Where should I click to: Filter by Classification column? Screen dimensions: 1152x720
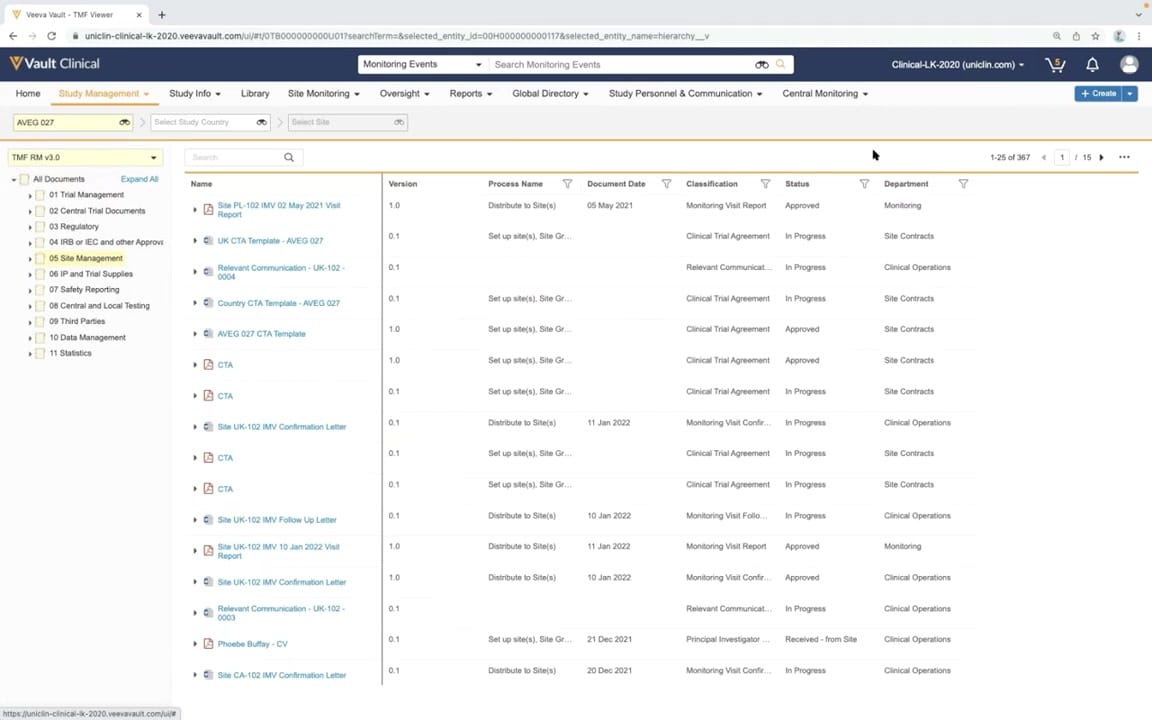[766, 184]
